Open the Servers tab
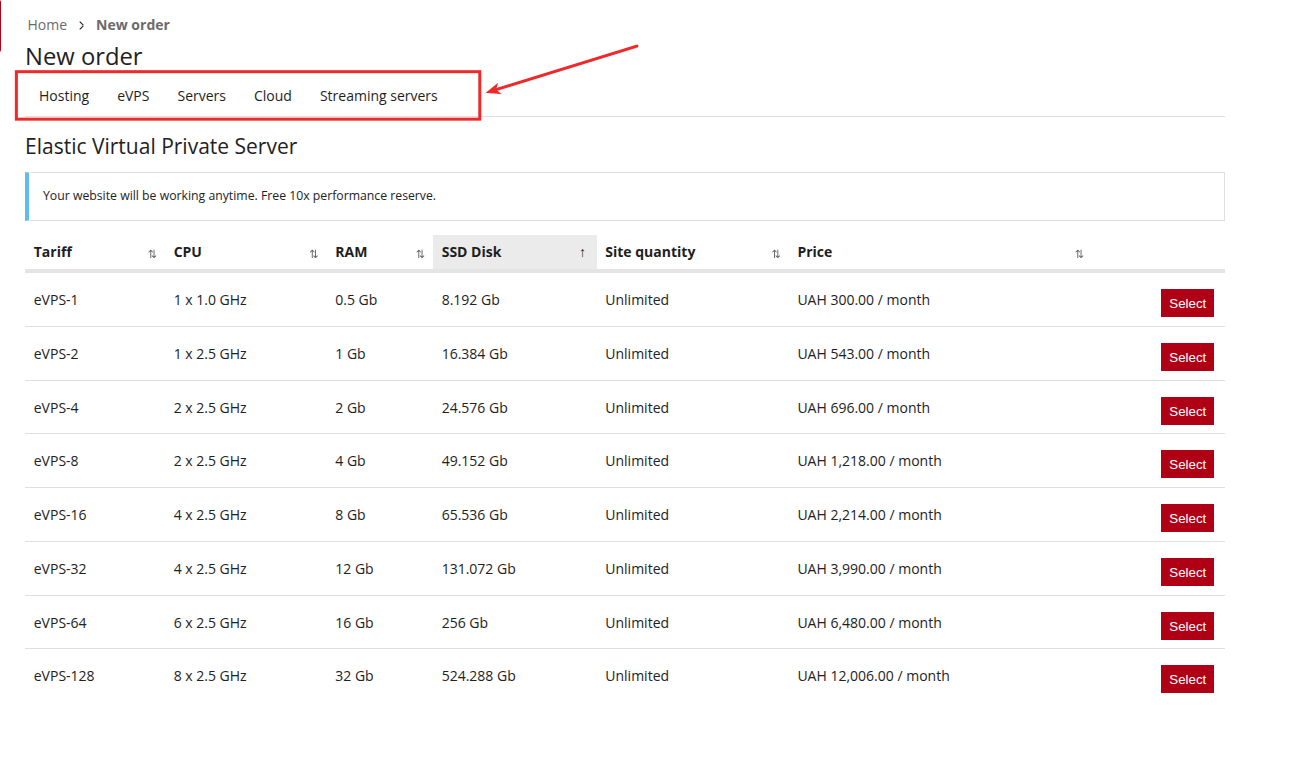This screenshot has width=1309, height=759. click(201, 96)
